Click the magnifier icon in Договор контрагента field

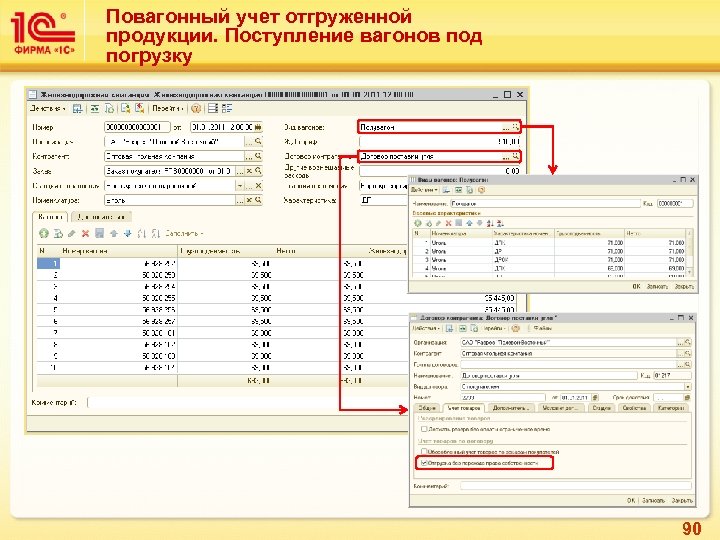click(516, 156)
